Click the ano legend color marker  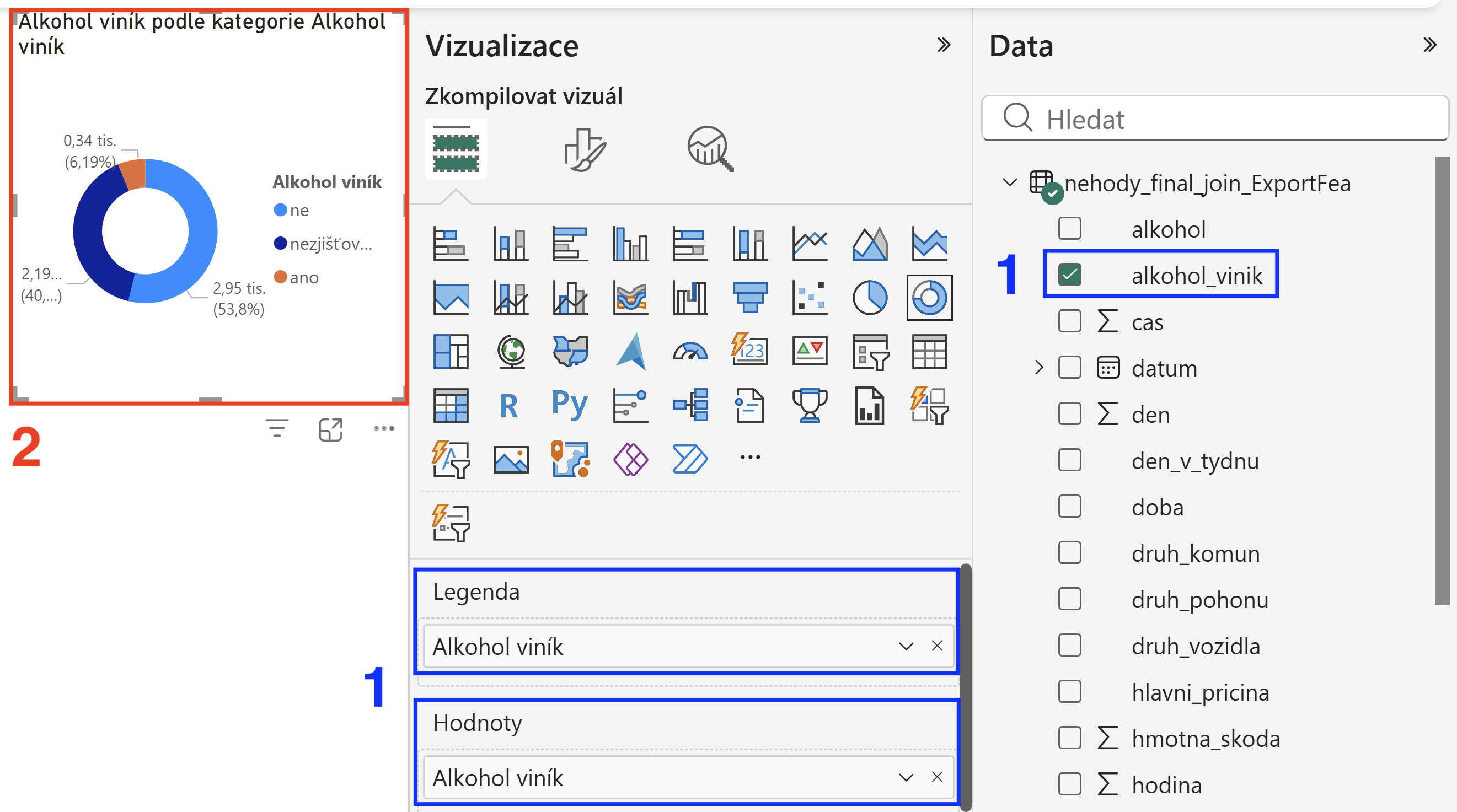pos(280,277)
